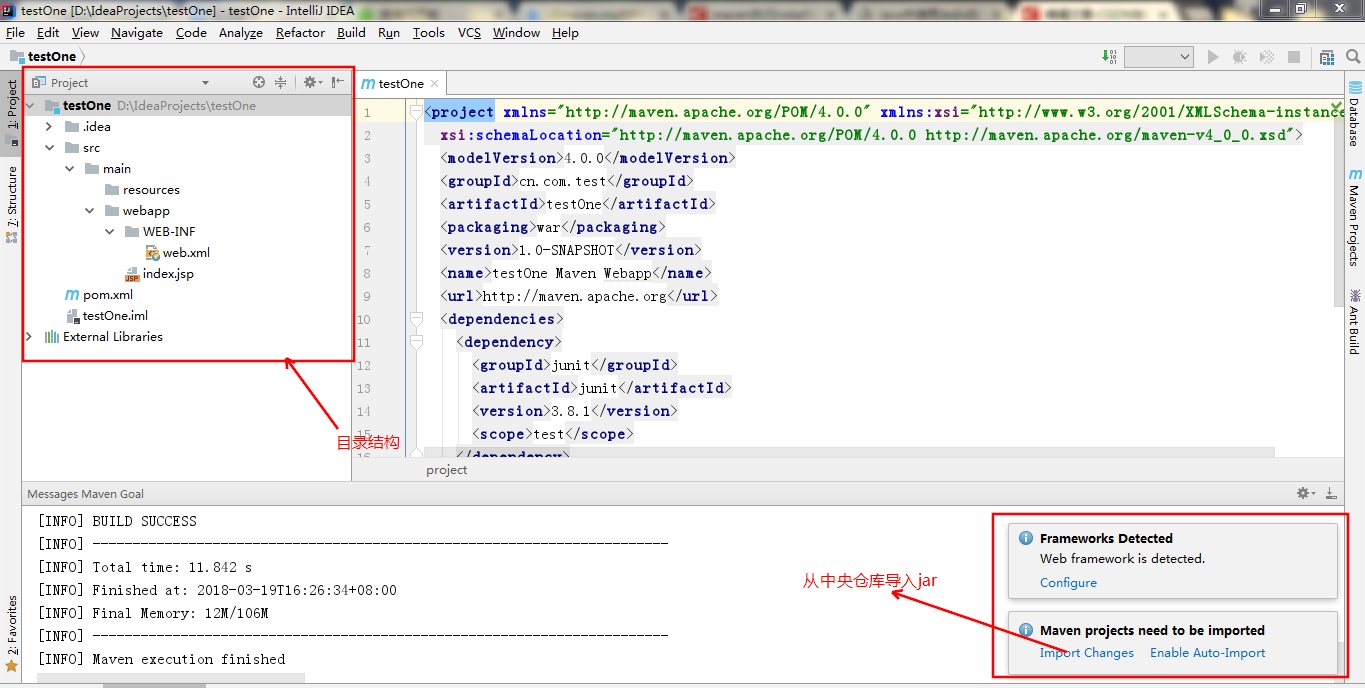Open the Project Structure icon
This screenshot has height=688, width=1365.
(x=1327, y=57)
